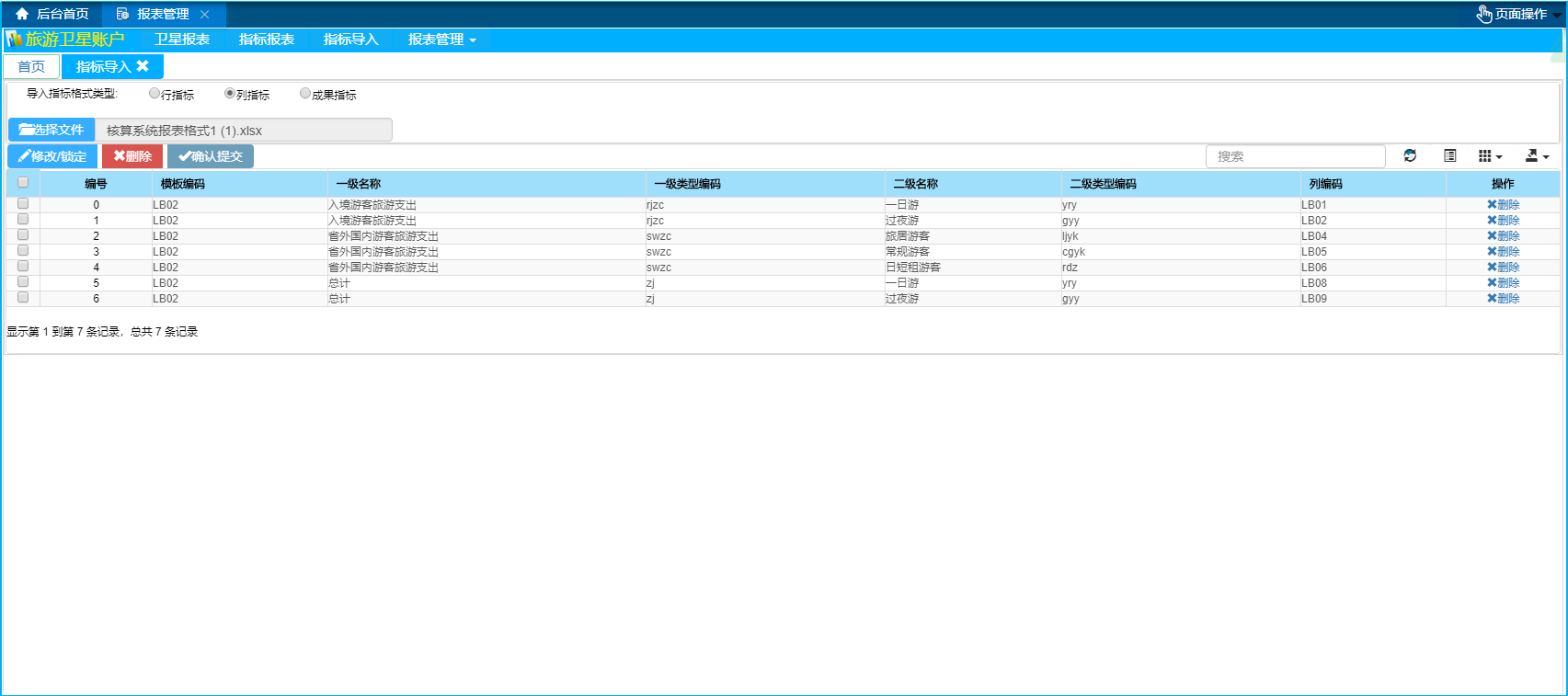Click the delete X for row LB01

tap(1492, 205)
